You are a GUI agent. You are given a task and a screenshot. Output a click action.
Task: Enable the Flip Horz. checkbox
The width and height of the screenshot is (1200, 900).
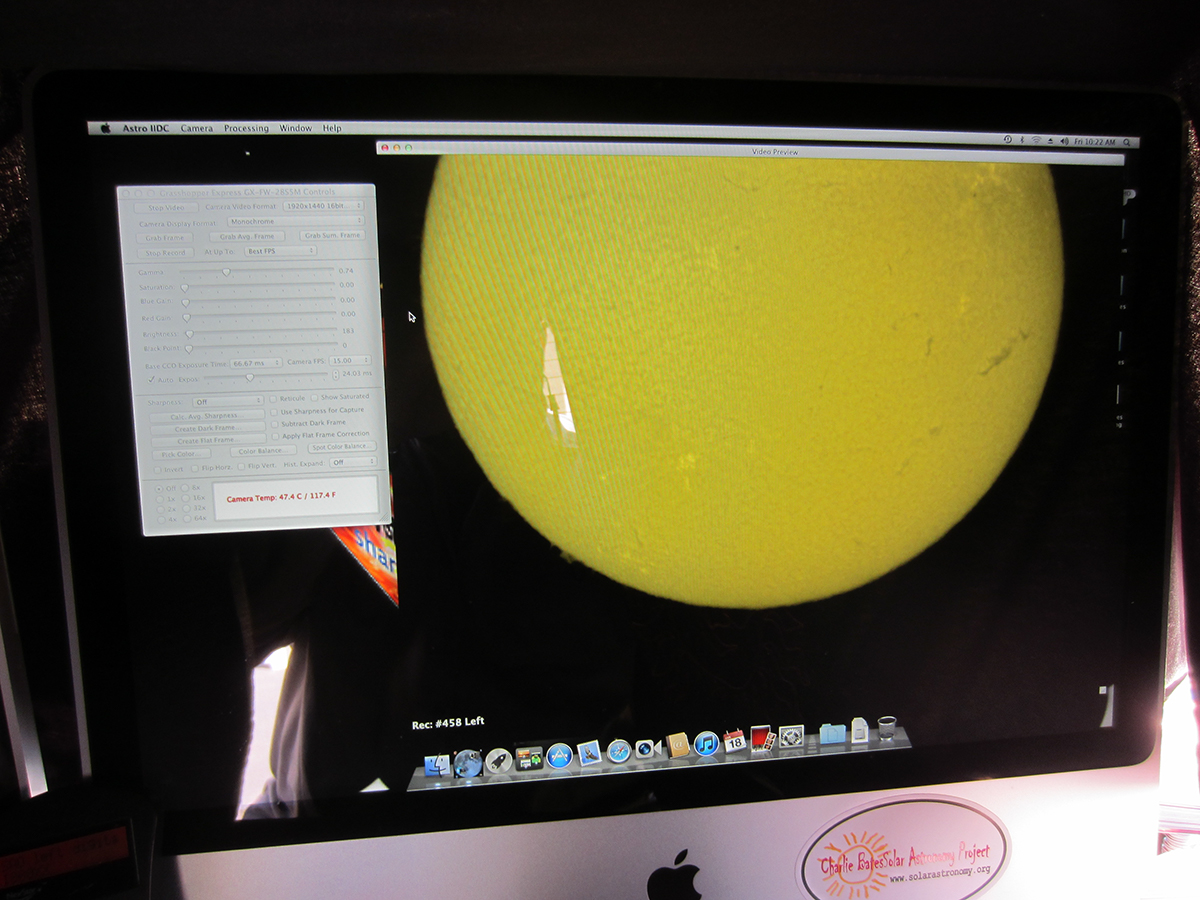tap(196, 468)
